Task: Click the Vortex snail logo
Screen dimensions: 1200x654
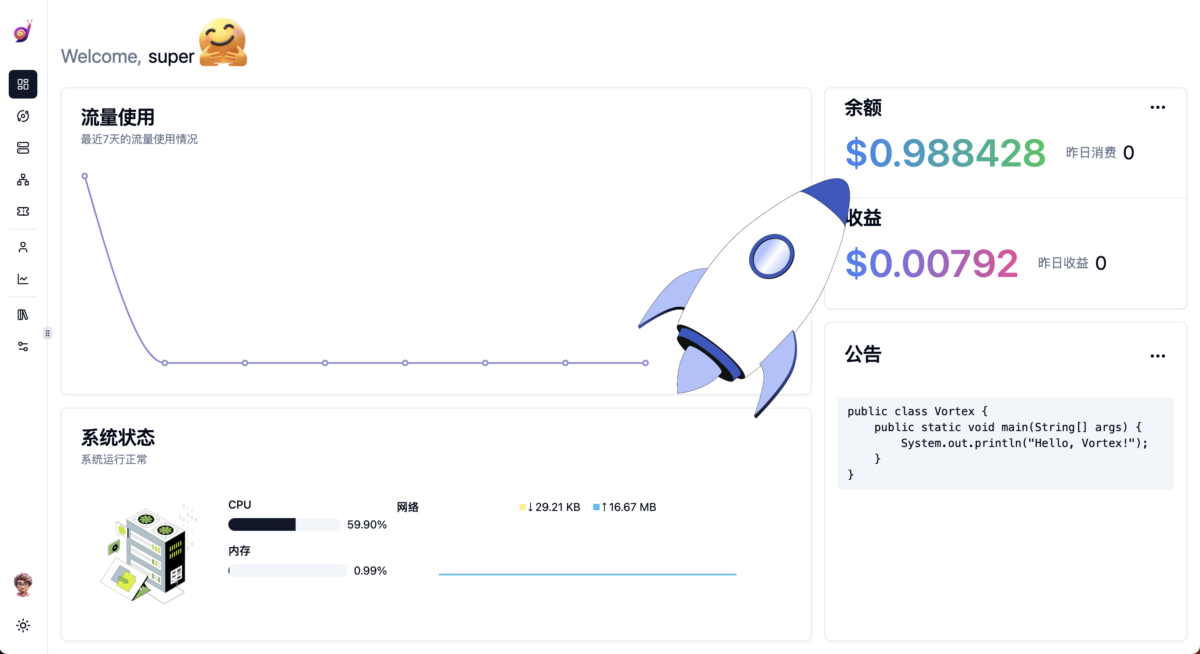Action: 23,32
